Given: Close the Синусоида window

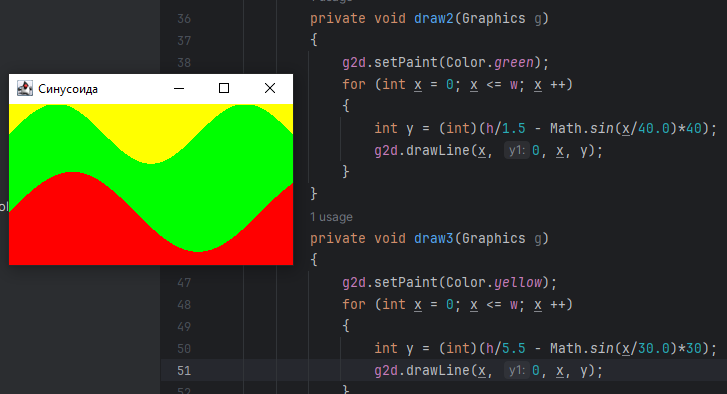Looking at the screenshot, I should [270, 88].
